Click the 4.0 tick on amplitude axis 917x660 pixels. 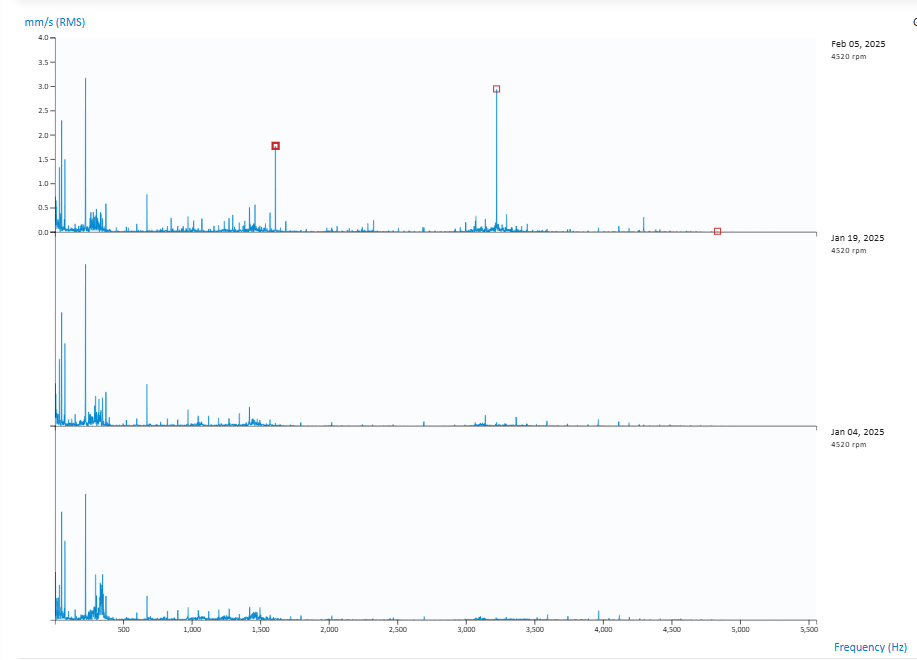[x=43, y=38]
